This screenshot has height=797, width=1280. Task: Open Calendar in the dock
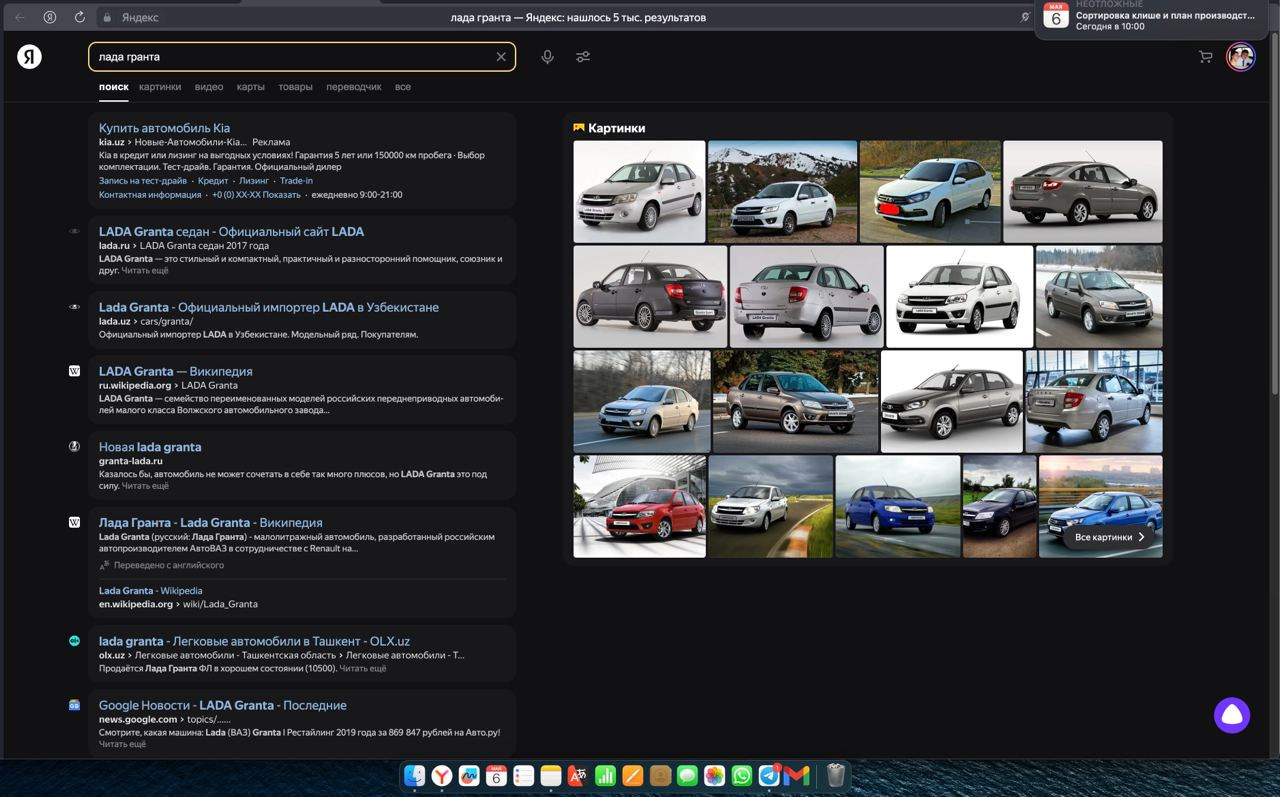click(496, 775)
